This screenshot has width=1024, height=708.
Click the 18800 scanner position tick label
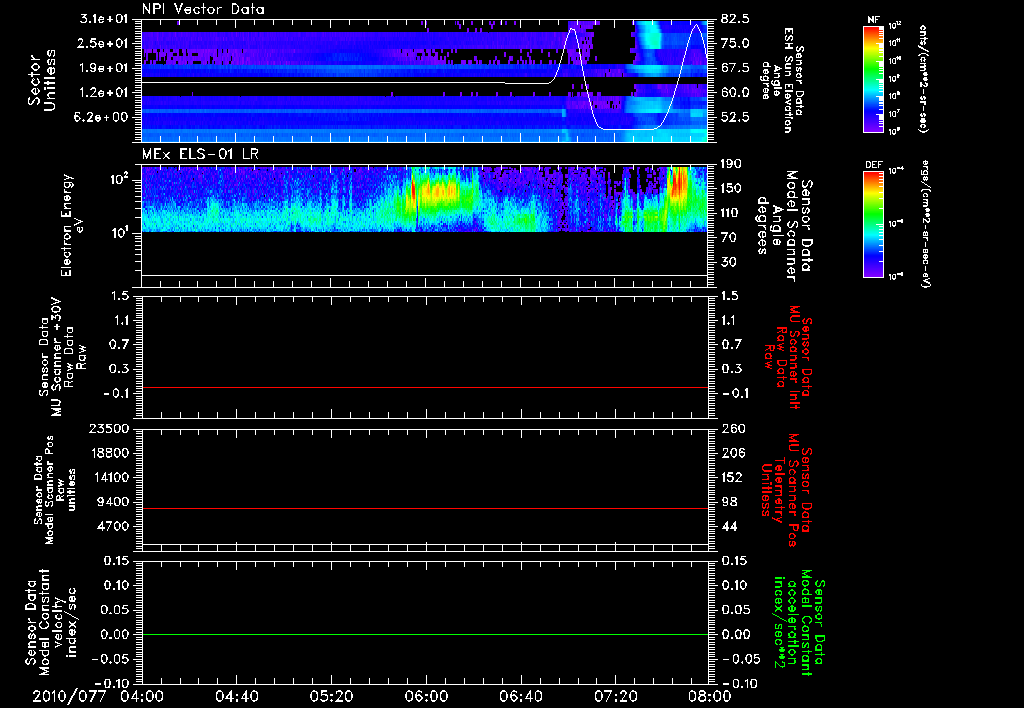[110, 453]
